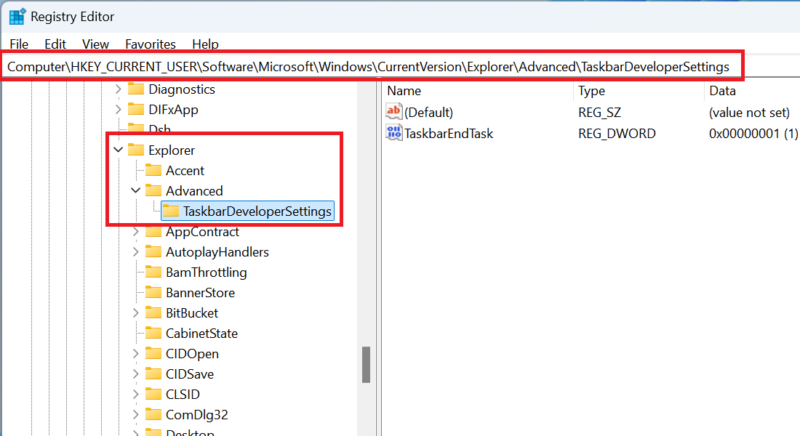Select the AppContract folder icon
The height and width of the screenshot is (436, 800).
[153, 232]
